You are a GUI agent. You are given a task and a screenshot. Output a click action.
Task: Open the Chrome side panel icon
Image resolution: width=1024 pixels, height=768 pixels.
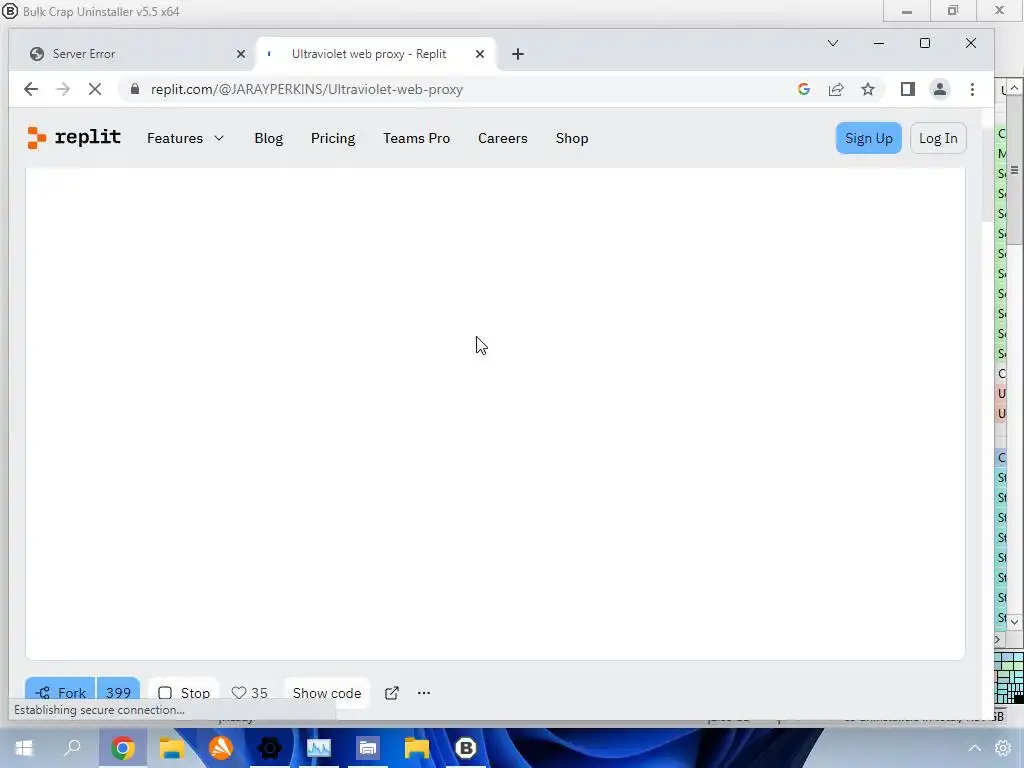(x=908, y=89)
